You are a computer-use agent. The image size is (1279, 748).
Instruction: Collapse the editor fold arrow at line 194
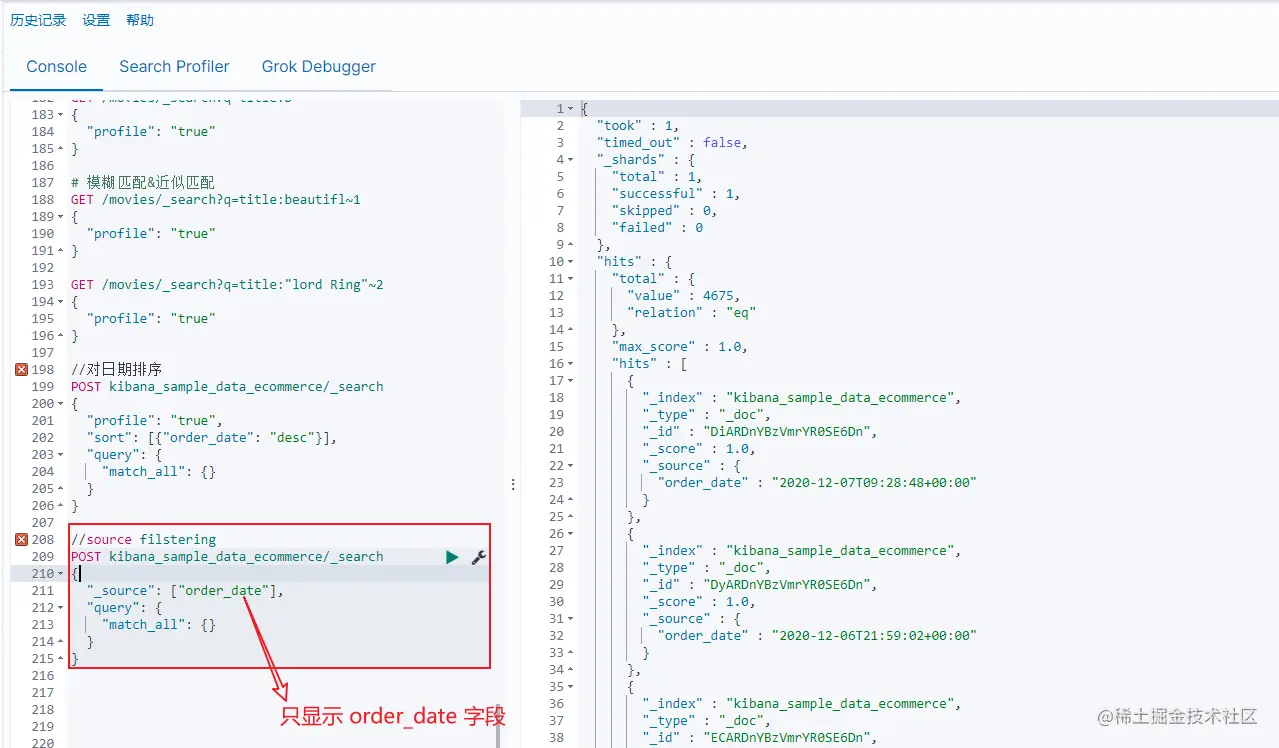(61, 302)
